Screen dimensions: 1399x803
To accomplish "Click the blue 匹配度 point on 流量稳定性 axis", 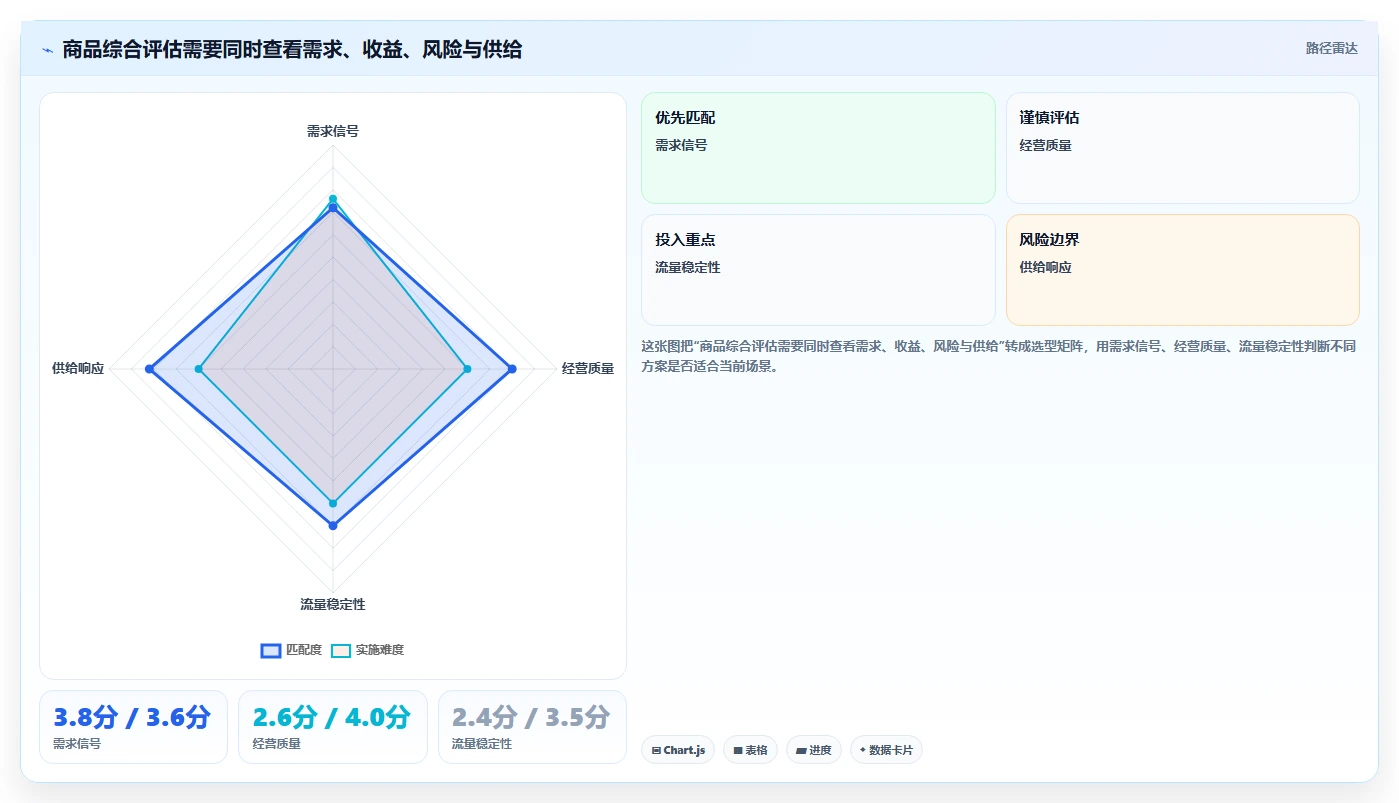I will 333,525.
